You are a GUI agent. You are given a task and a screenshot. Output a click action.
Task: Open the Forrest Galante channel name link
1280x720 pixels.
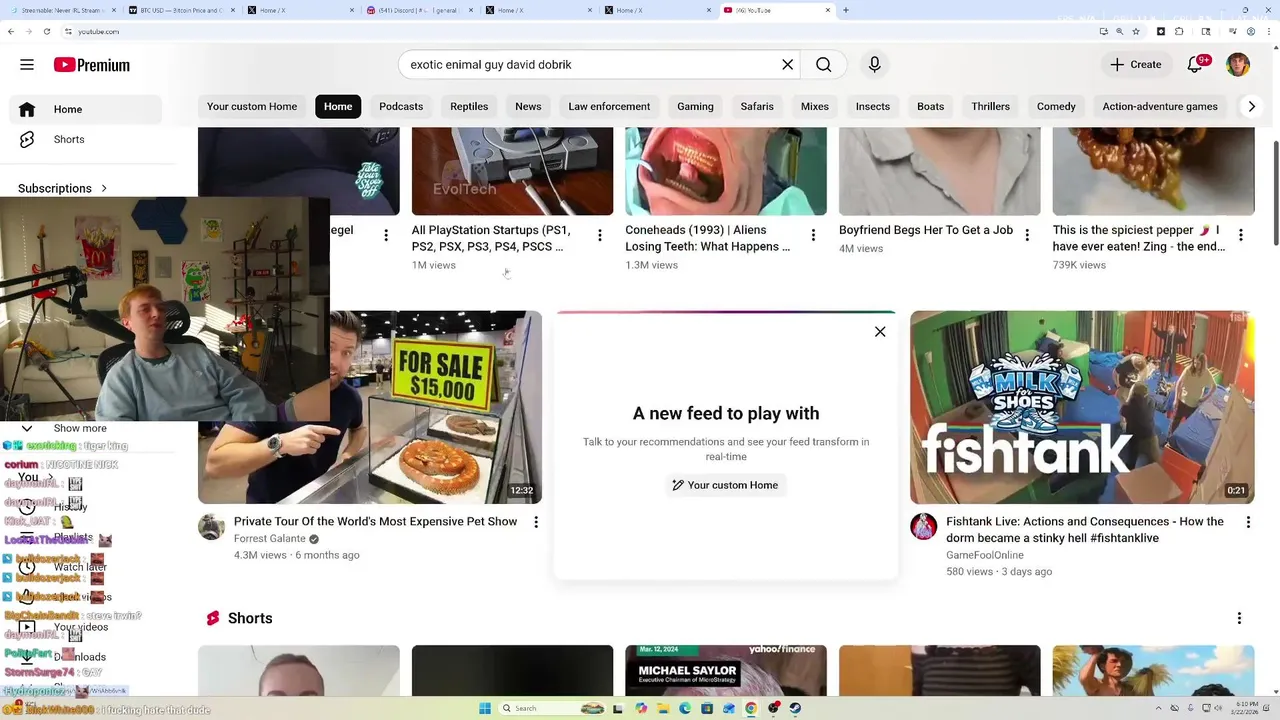tap(270, 539)
